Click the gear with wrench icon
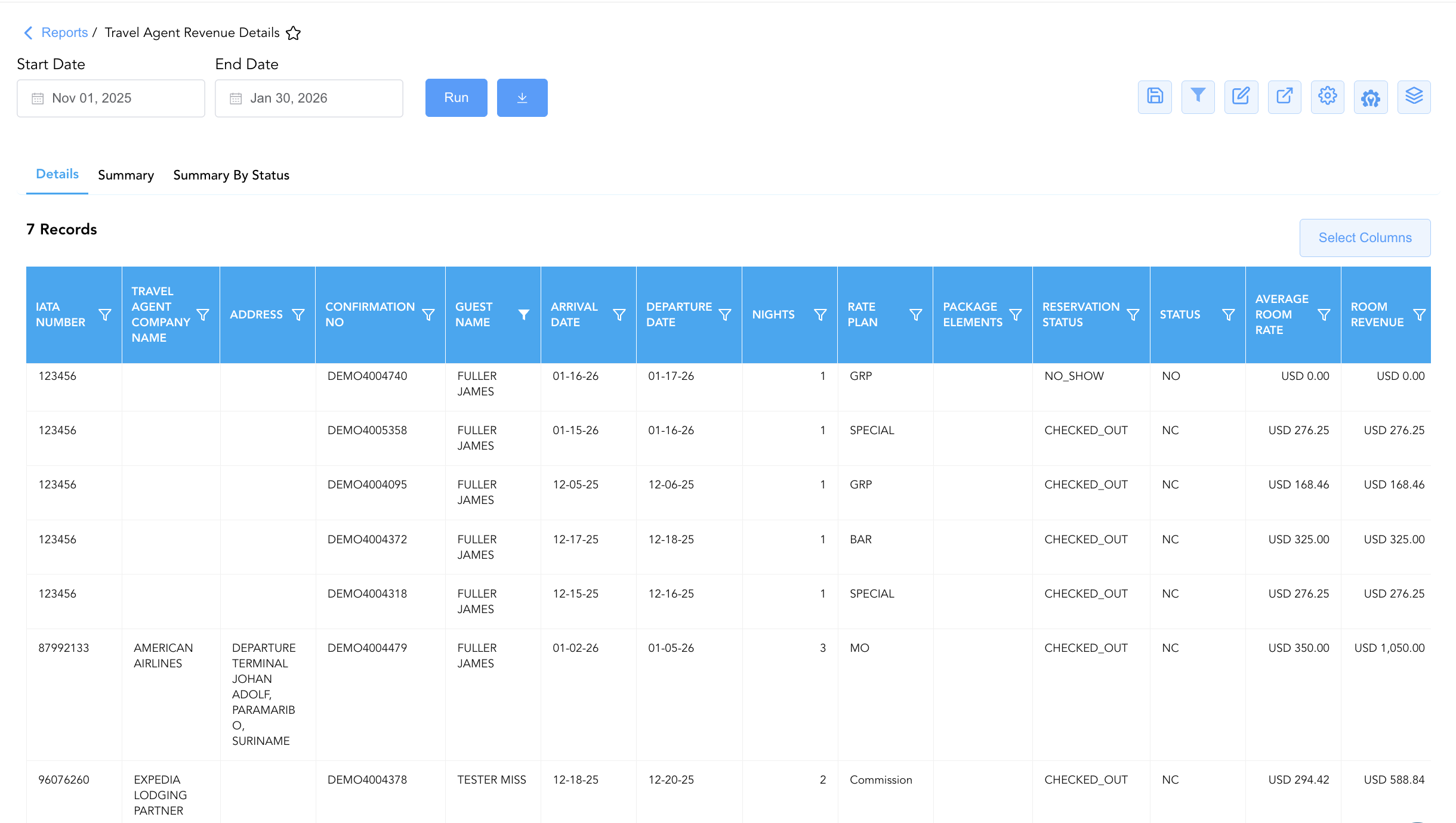The width and height of the screenshot is (1456, 823). (1371, 97)
